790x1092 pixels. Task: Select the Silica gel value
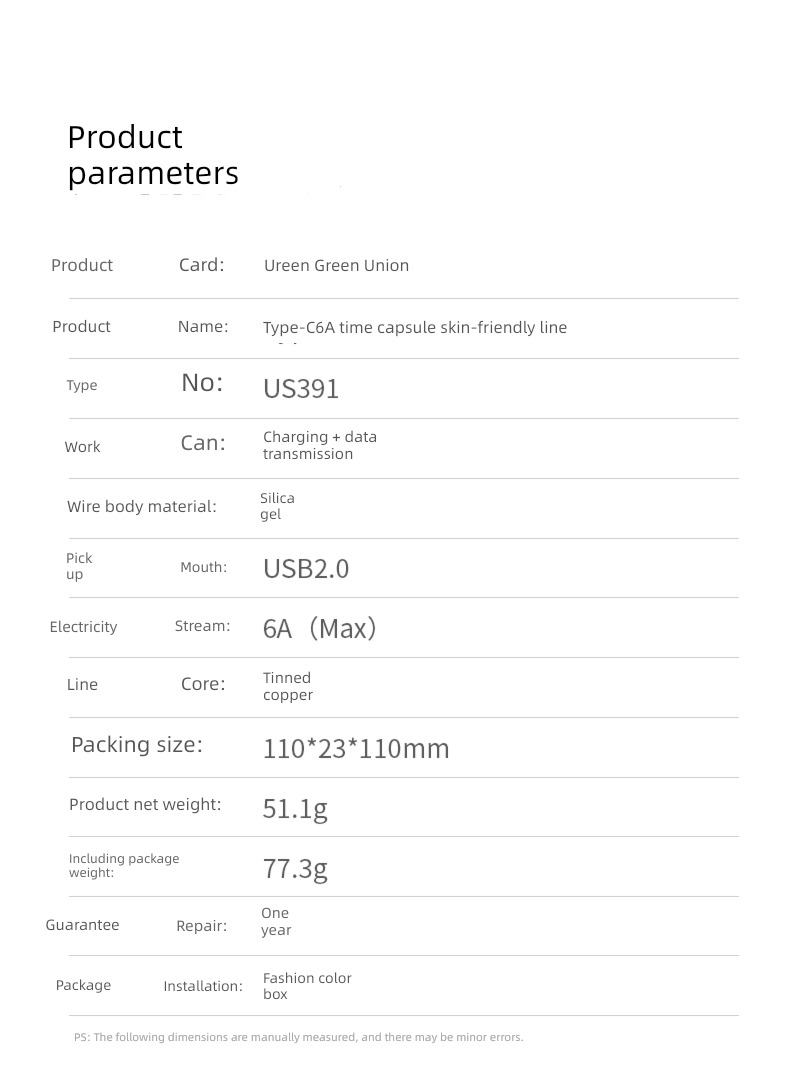pyautogui.click(x=277, y=506)
